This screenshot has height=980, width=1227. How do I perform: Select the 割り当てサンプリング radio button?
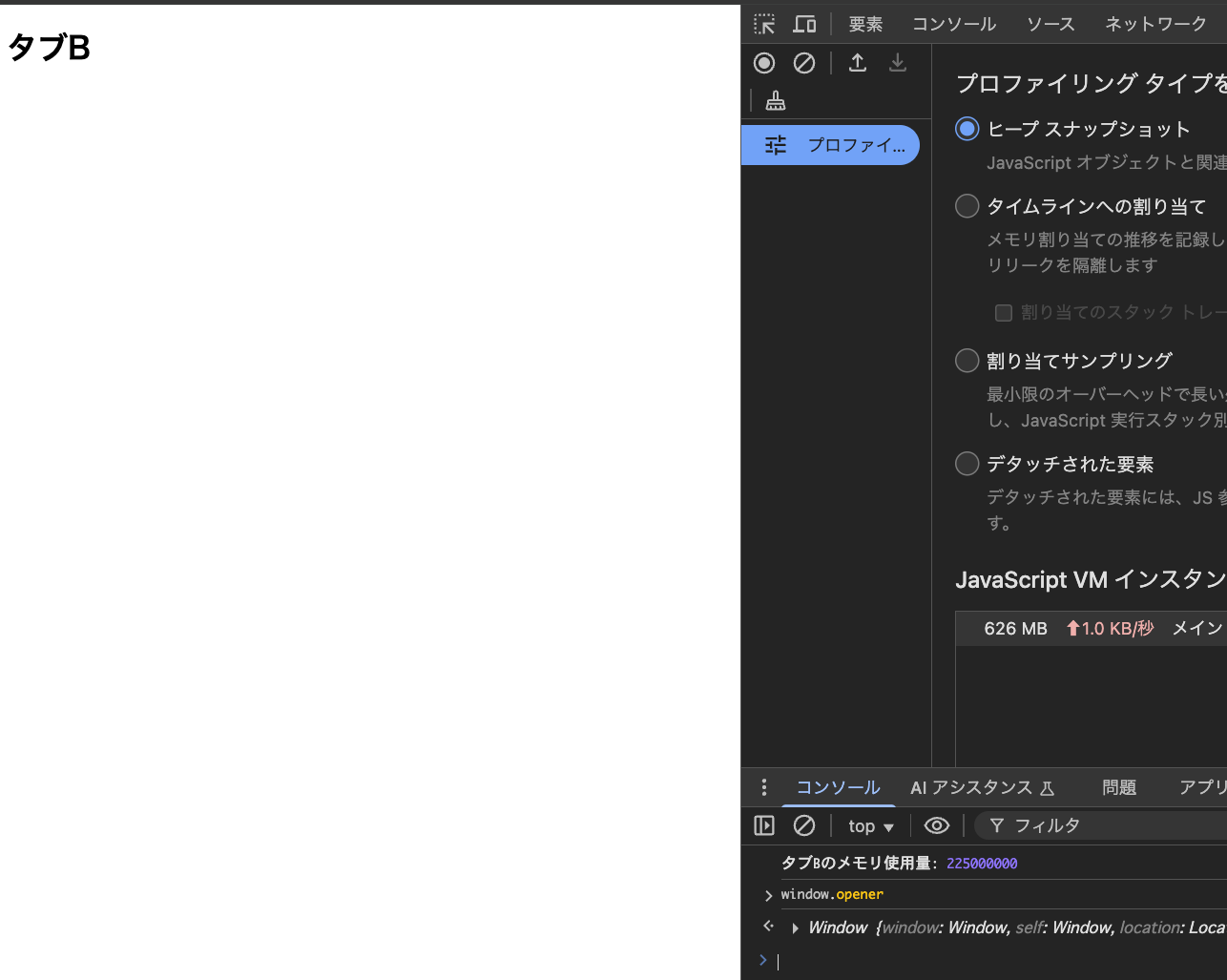[967, 361]
